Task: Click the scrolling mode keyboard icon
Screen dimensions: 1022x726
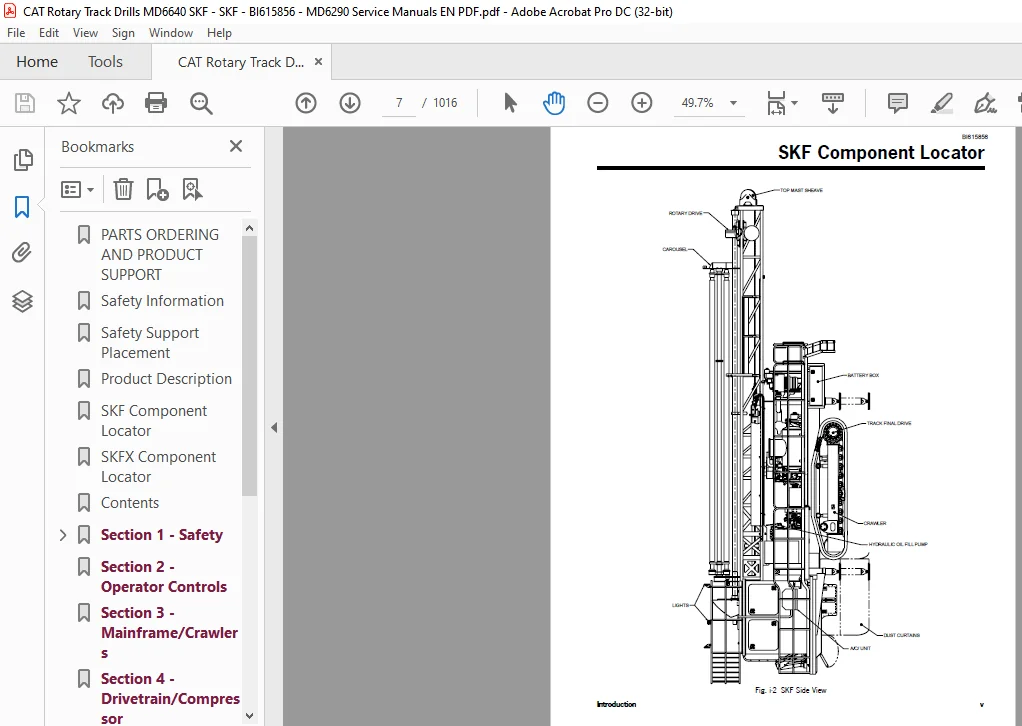Action: tap(832, 103)
